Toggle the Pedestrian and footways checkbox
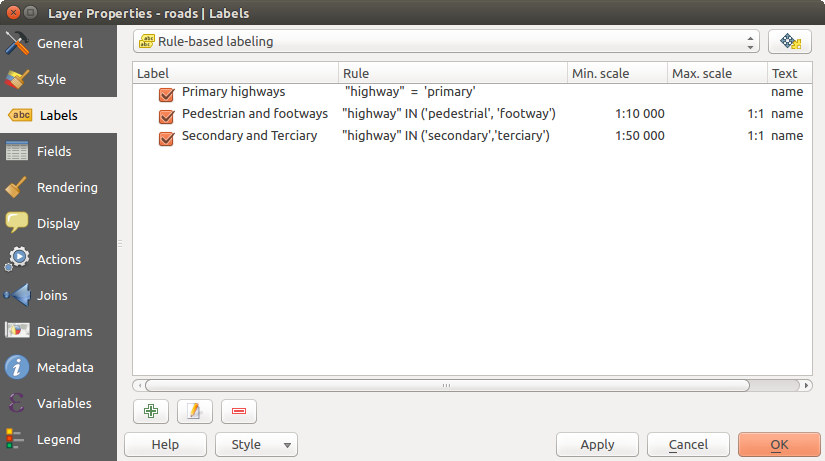This screenshot has width=825, height=461. (167, 115)
